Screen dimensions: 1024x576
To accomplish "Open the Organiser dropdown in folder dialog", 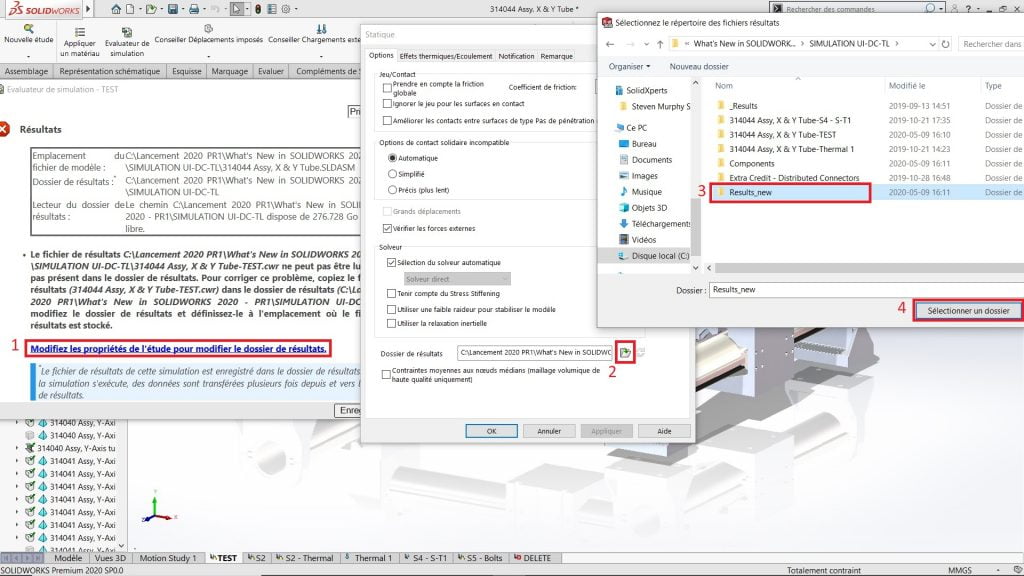I will pos(630,67).
